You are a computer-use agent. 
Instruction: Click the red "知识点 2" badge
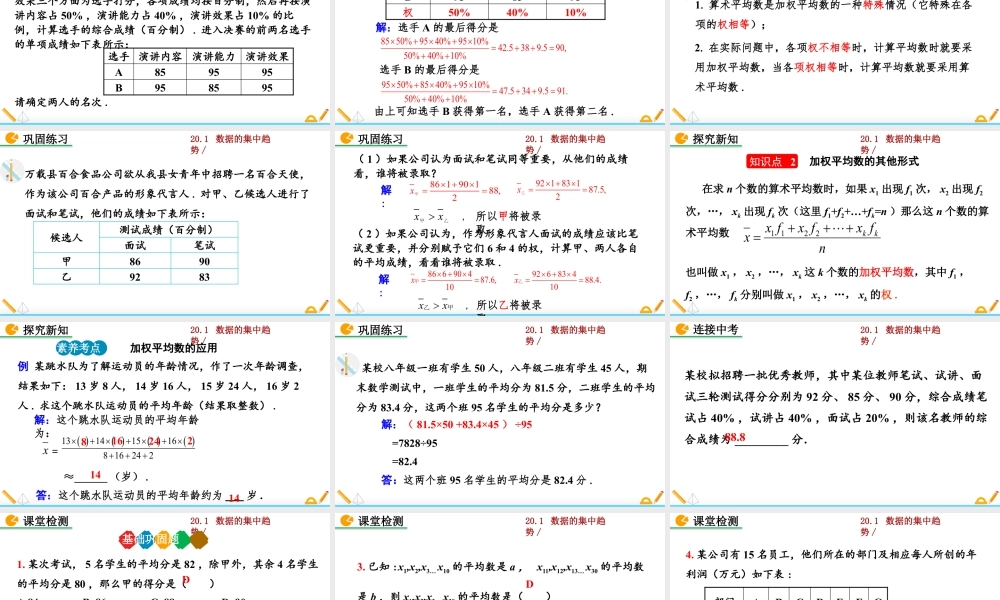click(770, 162)
